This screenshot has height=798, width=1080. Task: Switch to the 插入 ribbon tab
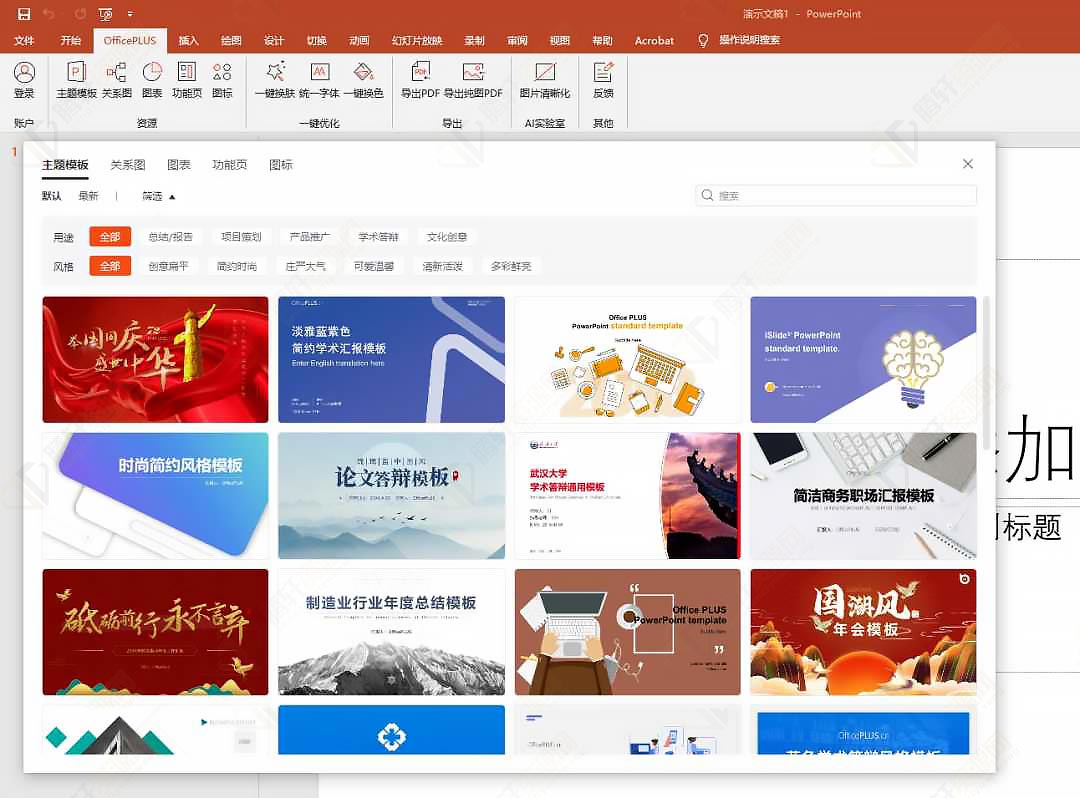(190, 41)
